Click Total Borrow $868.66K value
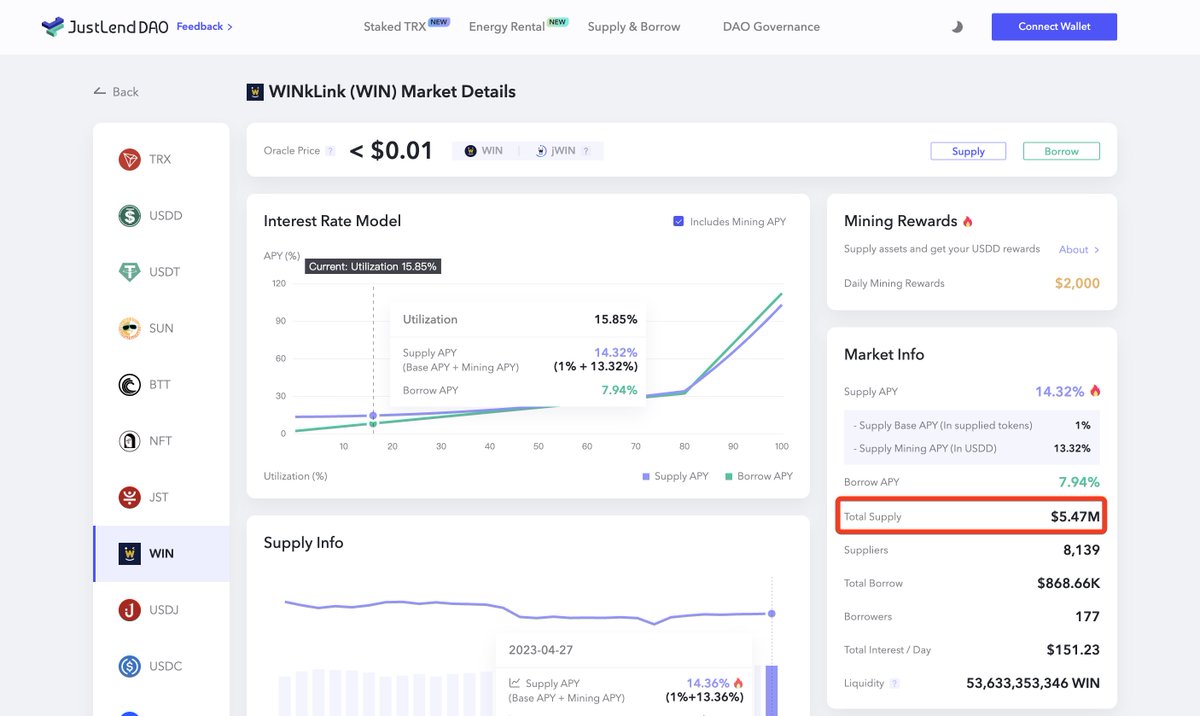Viewport: 1200px width, 716px height. click(1068, 583)
